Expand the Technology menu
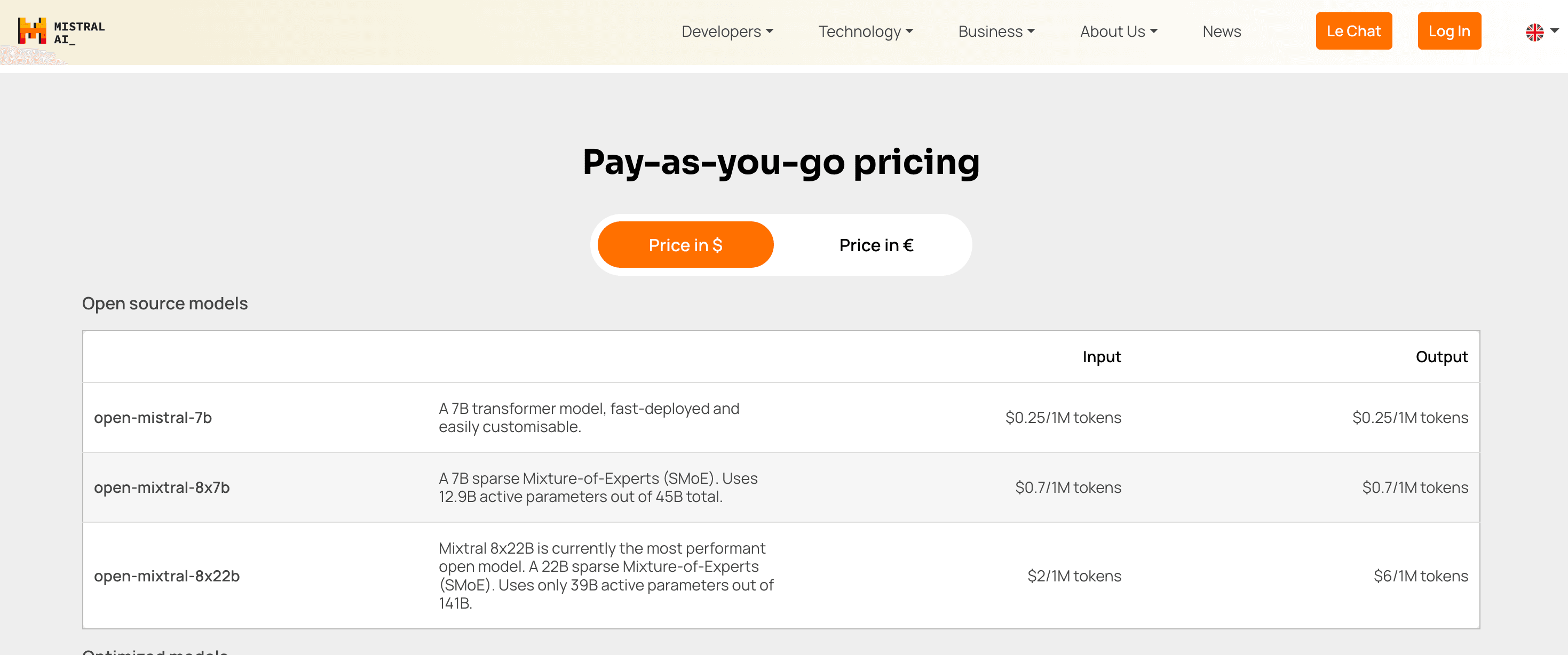 click(x=865, y=31)
